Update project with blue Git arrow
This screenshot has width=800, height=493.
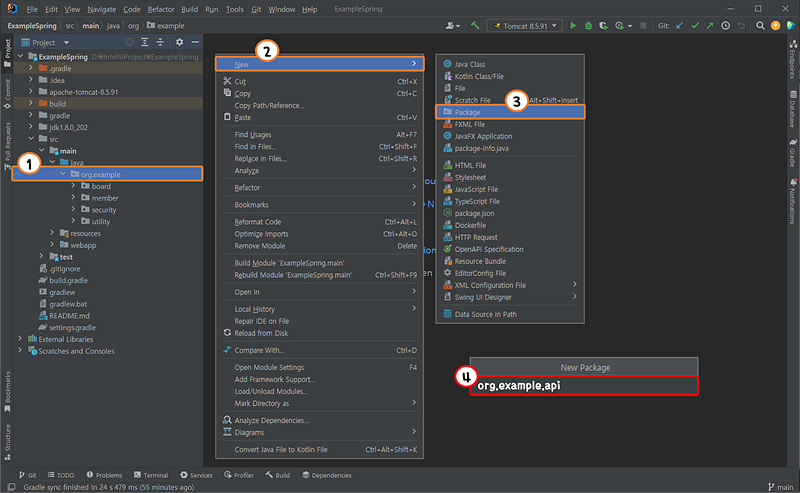679,26
